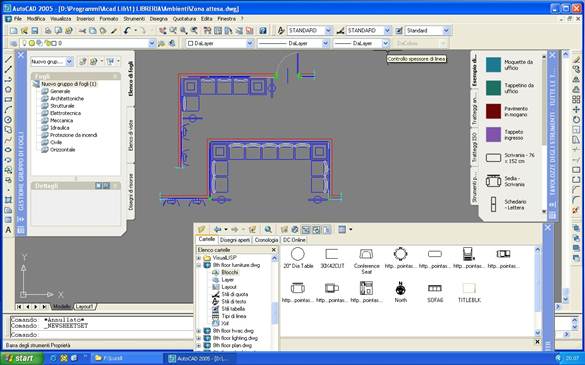Select the Pavimento in mogano red swatch
585x365 pixels.
point(493,111)
